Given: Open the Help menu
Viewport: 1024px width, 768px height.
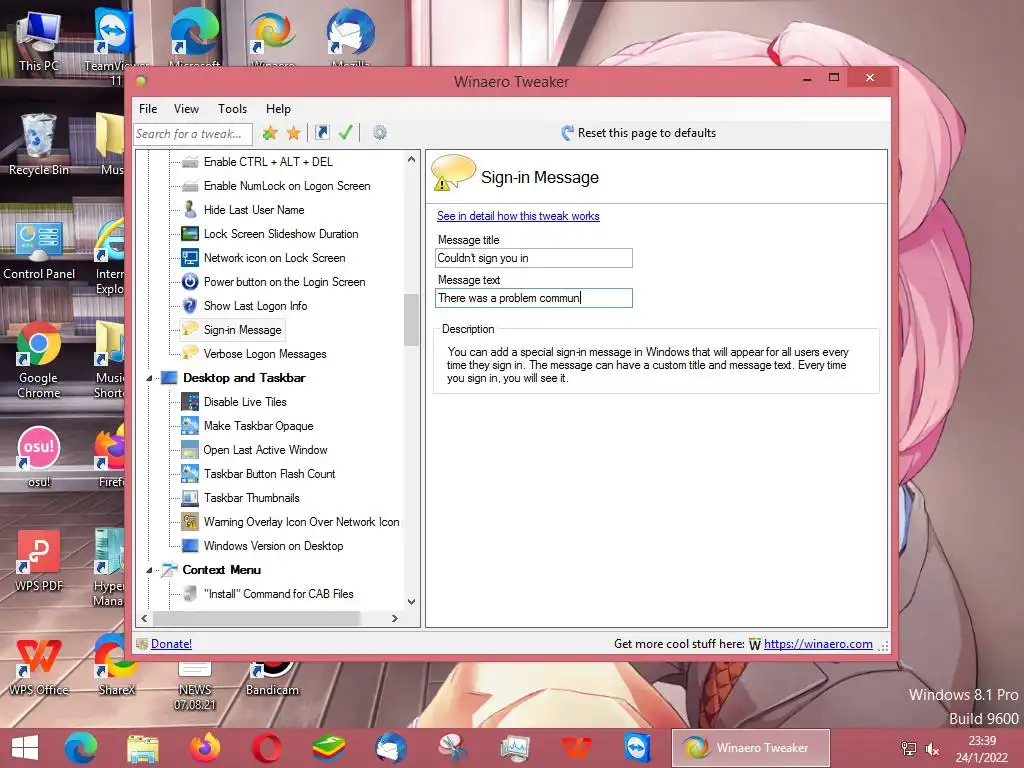Looking at the screenshot, I should (278, 108).
